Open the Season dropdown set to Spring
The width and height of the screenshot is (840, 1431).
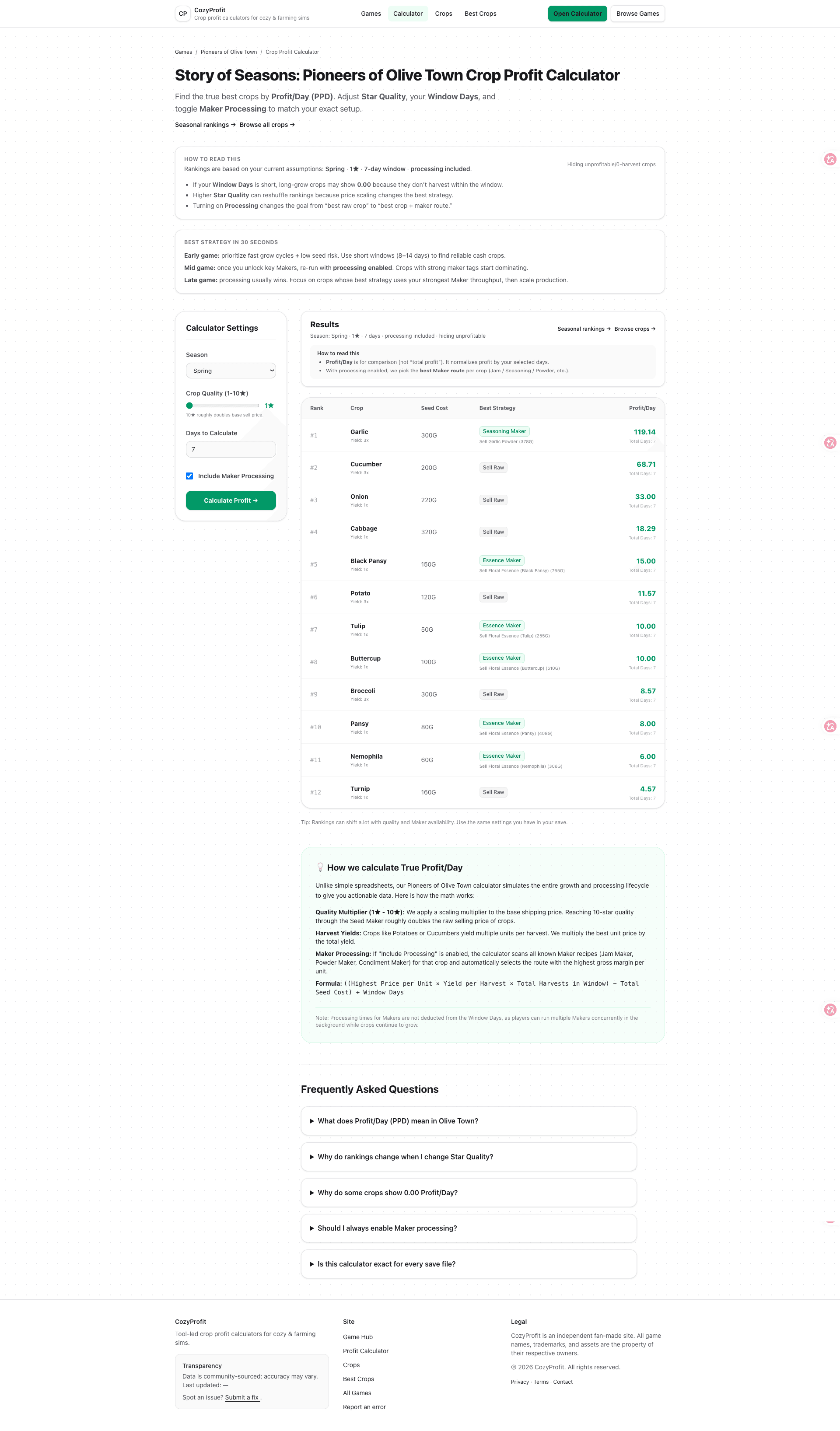tap(231, 370)
